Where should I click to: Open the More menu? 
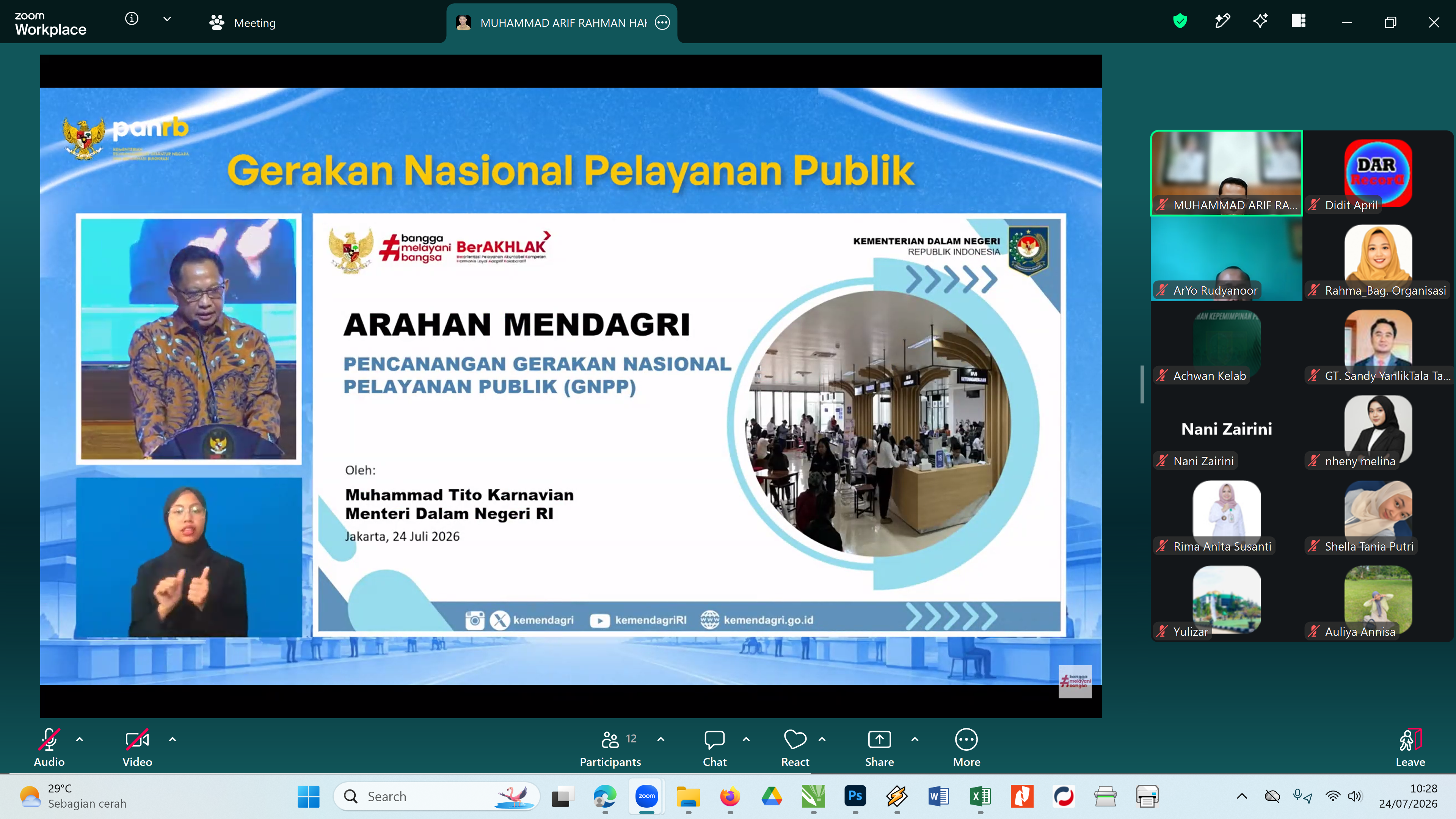[x=966, y=747]
